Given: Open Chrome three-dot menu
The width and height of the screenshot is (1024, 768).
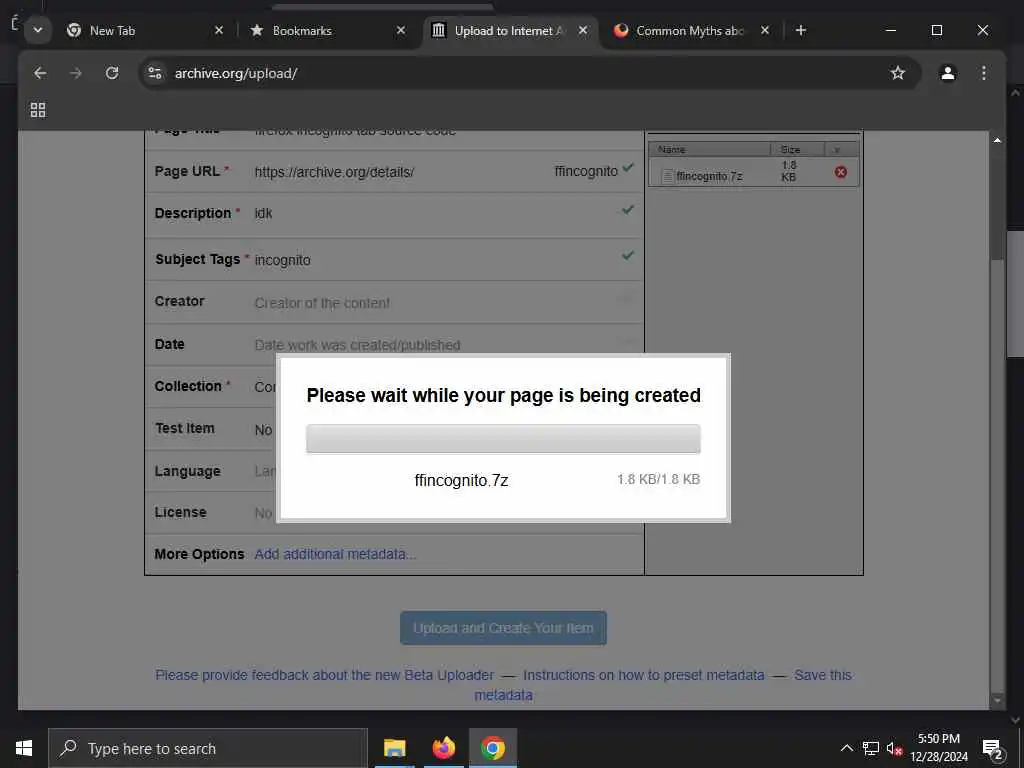Looking at the screenshot, I should 984,73.
